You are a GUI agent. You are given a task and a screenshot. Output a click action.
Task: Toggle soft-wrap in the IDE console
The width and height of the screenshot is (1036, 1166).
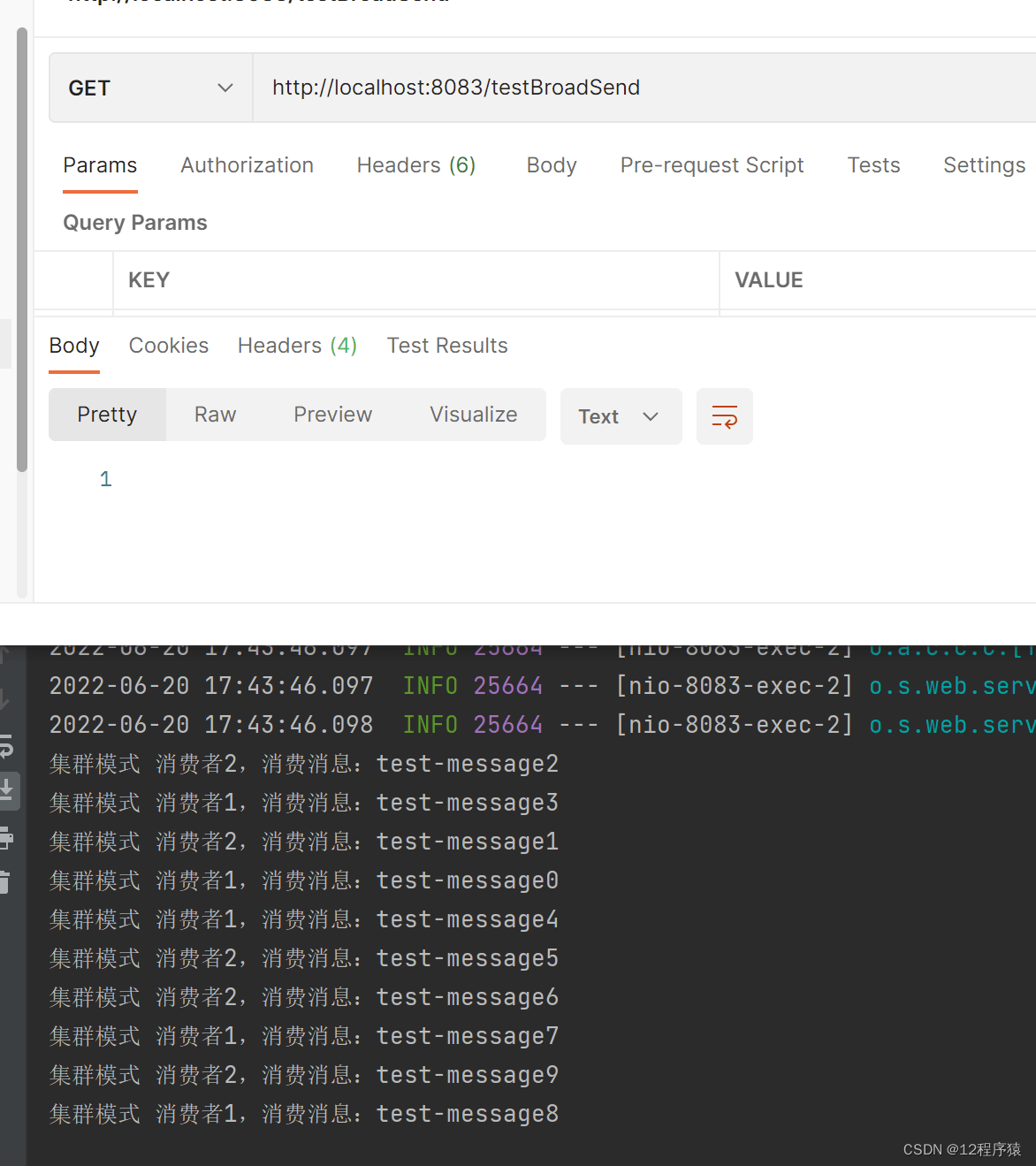click(x=5, y=747)
